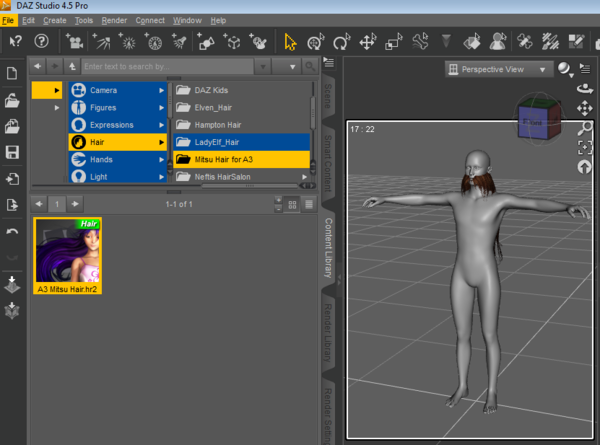Viewport: 600px width, 445px height.
Task: Switch to the Smart Content tab
Action: pyautogui.click(x=328, y=162)
